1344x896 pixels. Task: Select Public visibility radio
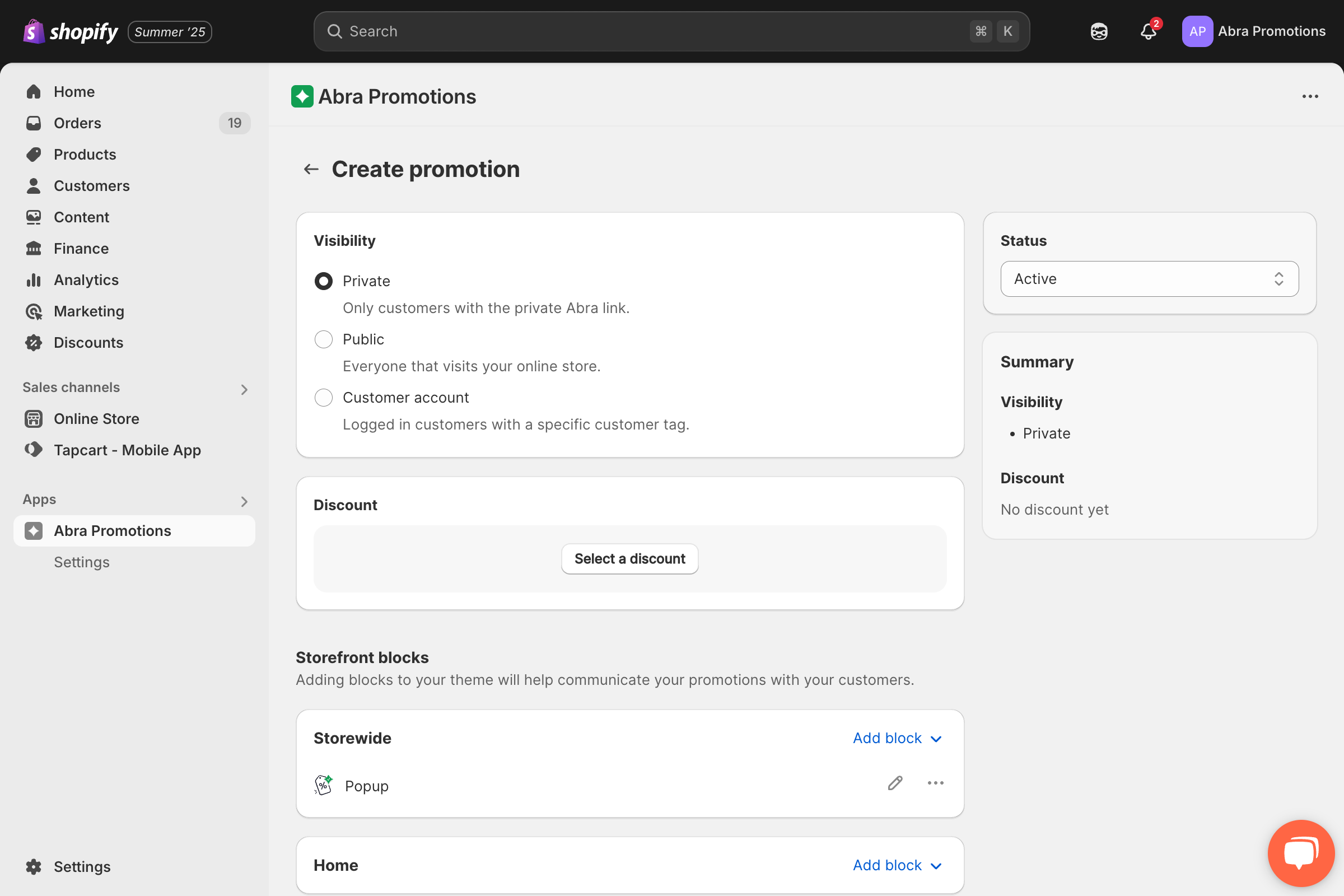(324, 339)
